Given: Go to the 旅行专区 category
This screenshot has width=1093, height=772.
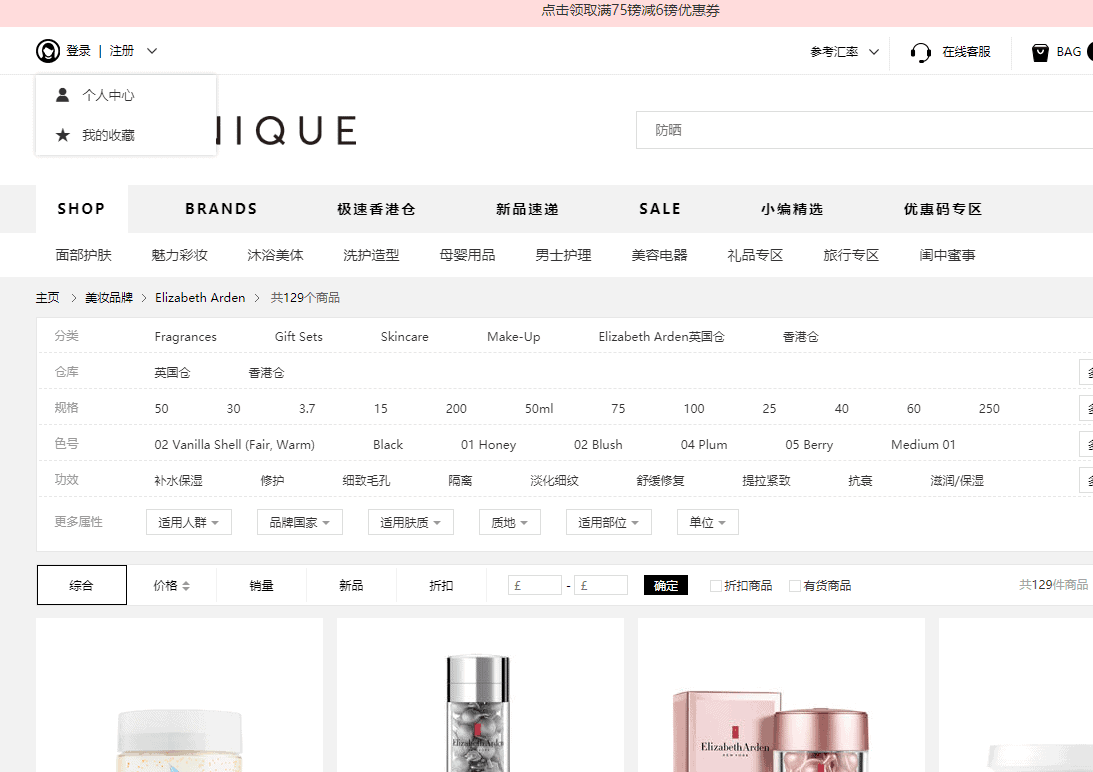Looking at the screenshot, I should point(851,255).
